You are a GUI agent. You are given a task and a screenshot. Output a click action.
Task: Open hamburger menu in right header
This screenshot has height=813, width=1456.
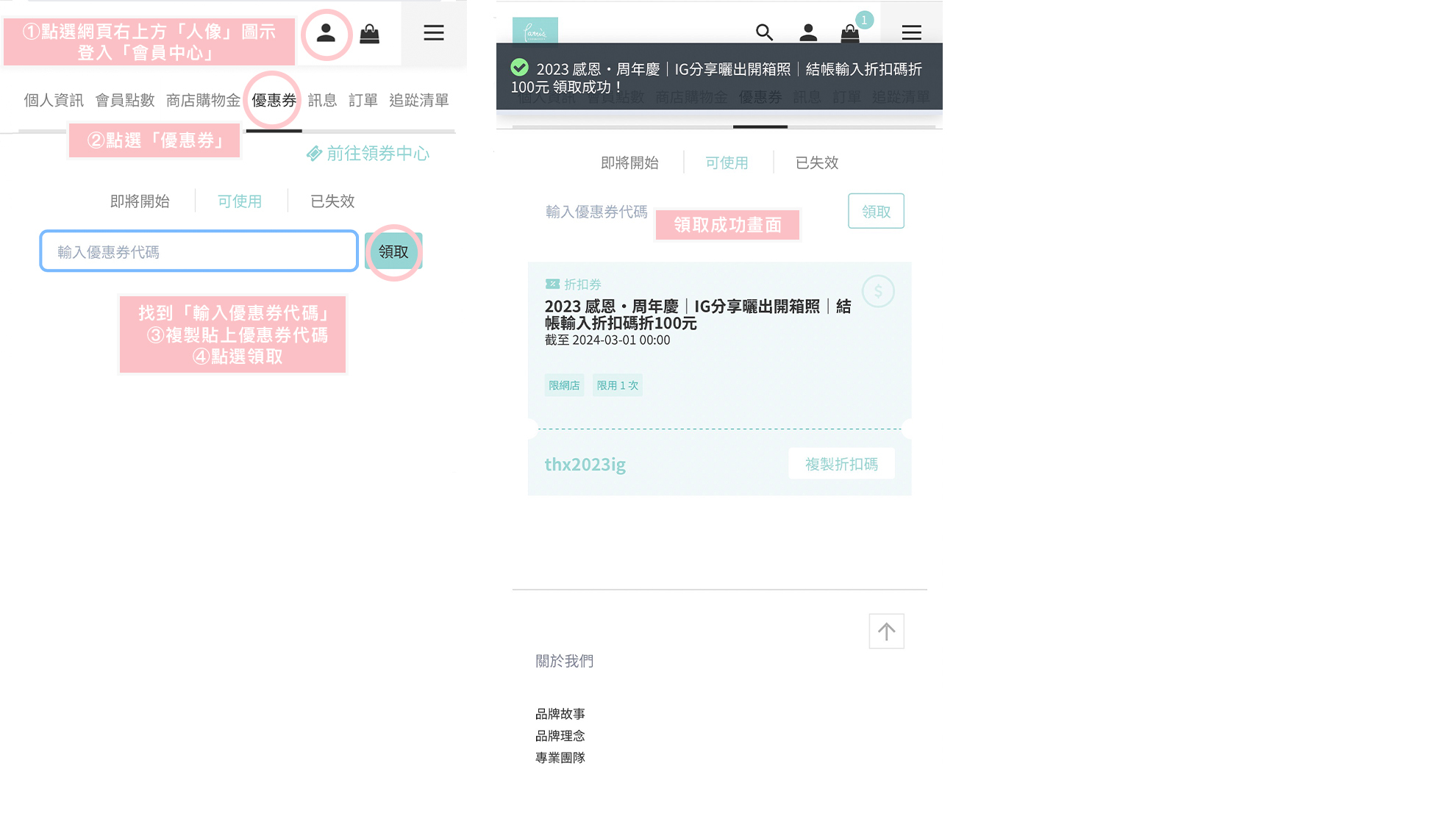pyautogui.click(x=911, y=32)
